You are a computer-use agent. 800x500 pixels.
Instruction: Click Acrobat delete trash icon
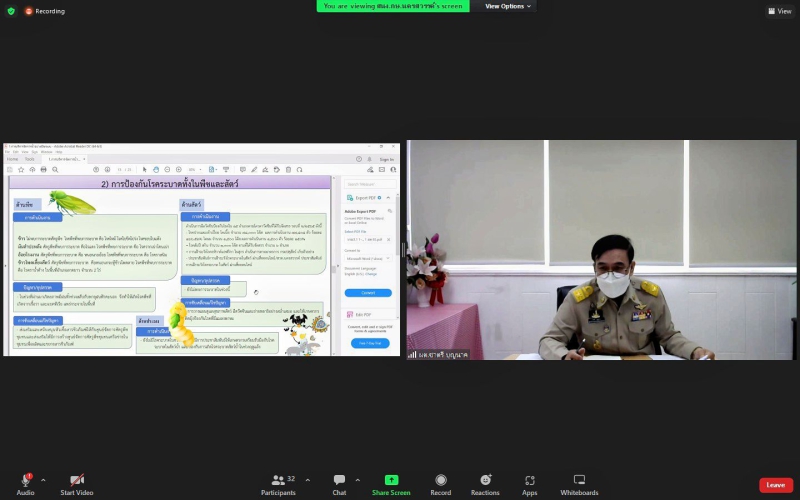(288, 169)
